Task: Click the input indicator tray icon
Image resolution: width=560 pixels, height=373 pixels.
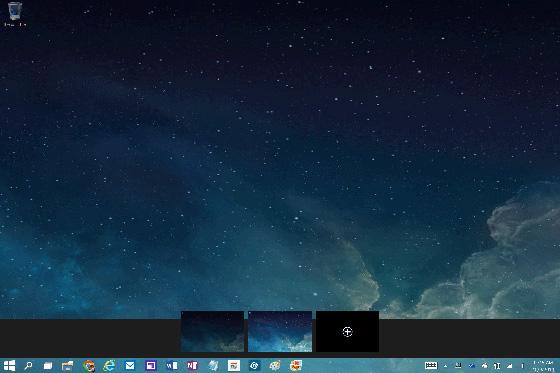Action: point(497,366)
